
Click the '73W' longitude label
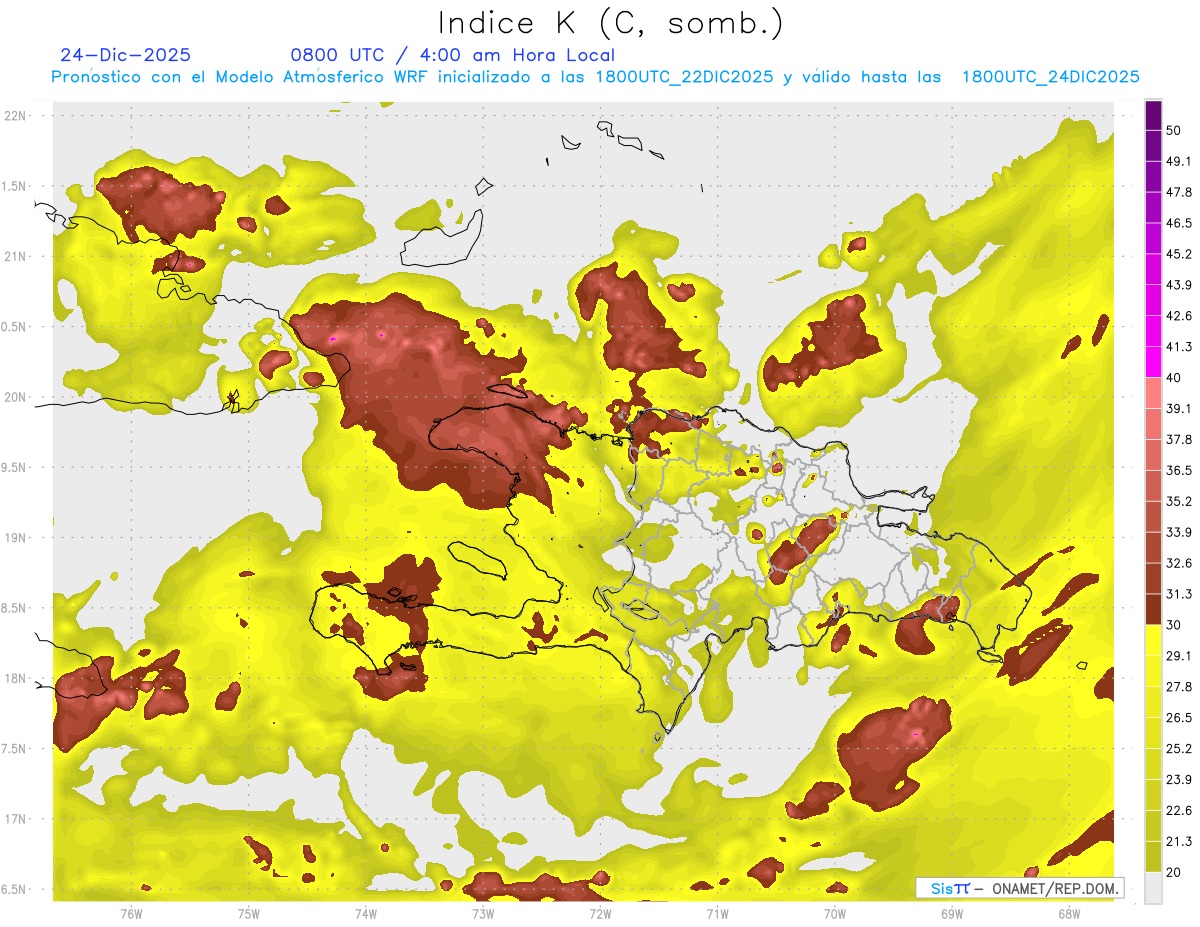483,914
